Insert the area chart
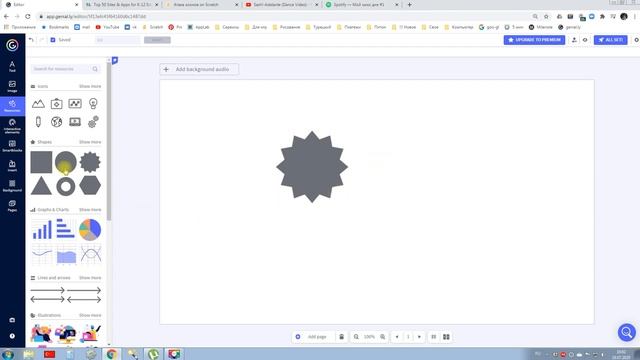 [66, 254]
